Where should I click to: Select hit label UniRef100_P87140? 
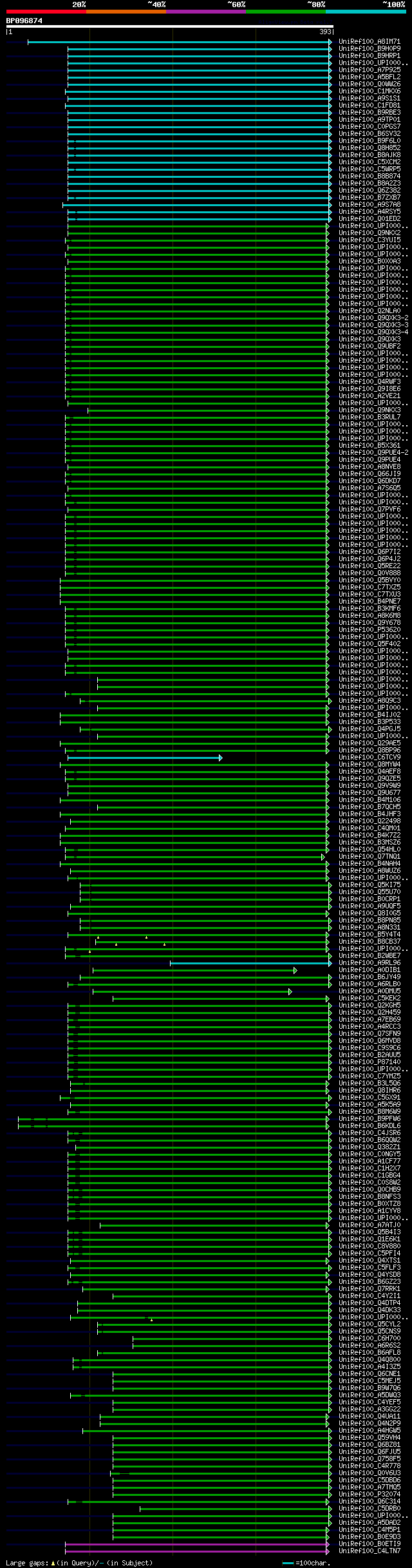pyautogui.click(x=370, y=1062)
